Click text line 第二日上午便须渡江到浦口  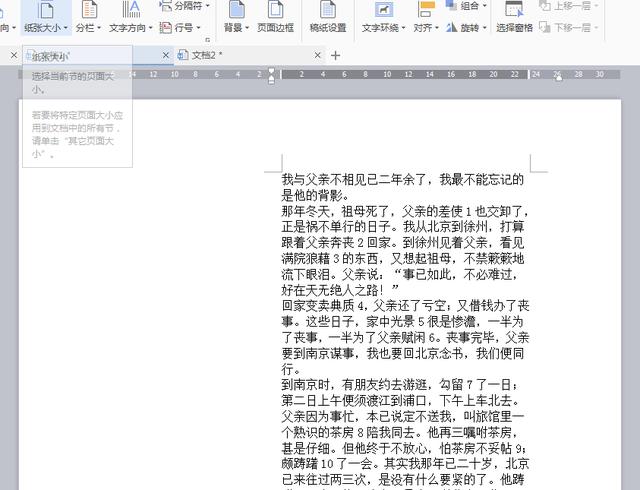[x=402, y=401]
